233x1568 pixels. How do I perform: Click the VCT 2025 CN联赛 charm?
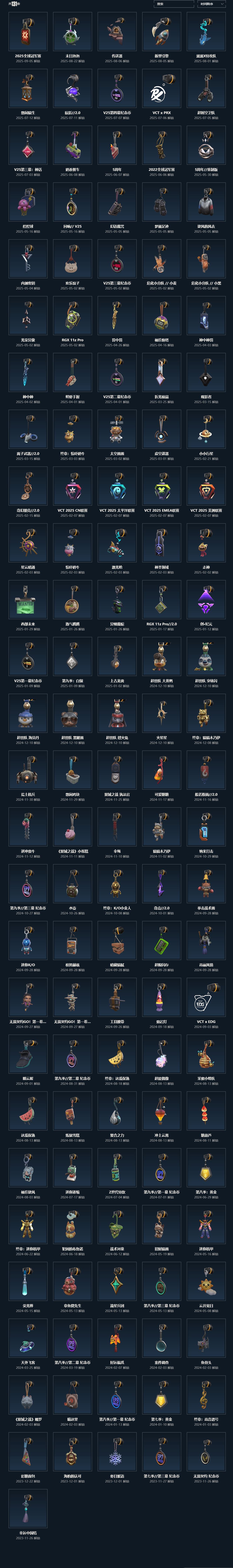(72, 486)
